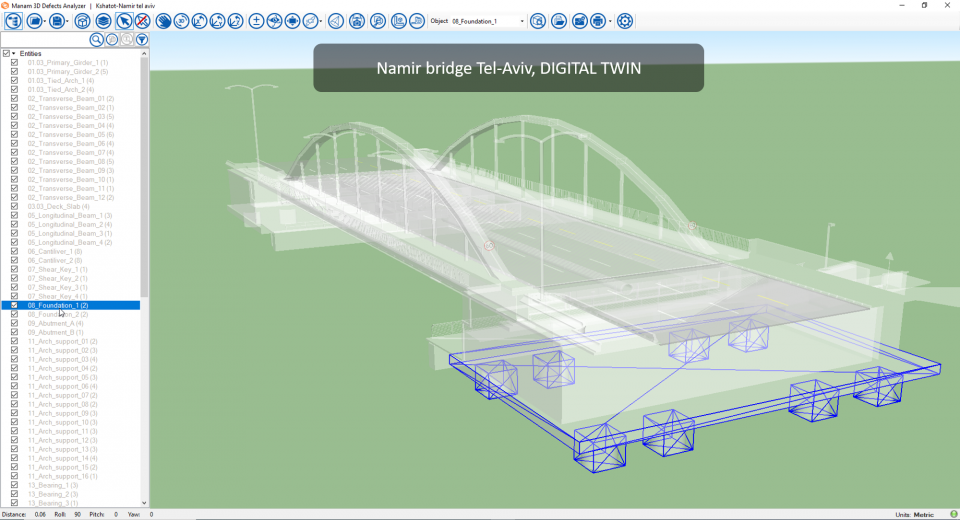Image resolution: width=960 pixels, height=520 pixels.
Task: Click the print icon
Action: tap(598, 21)
